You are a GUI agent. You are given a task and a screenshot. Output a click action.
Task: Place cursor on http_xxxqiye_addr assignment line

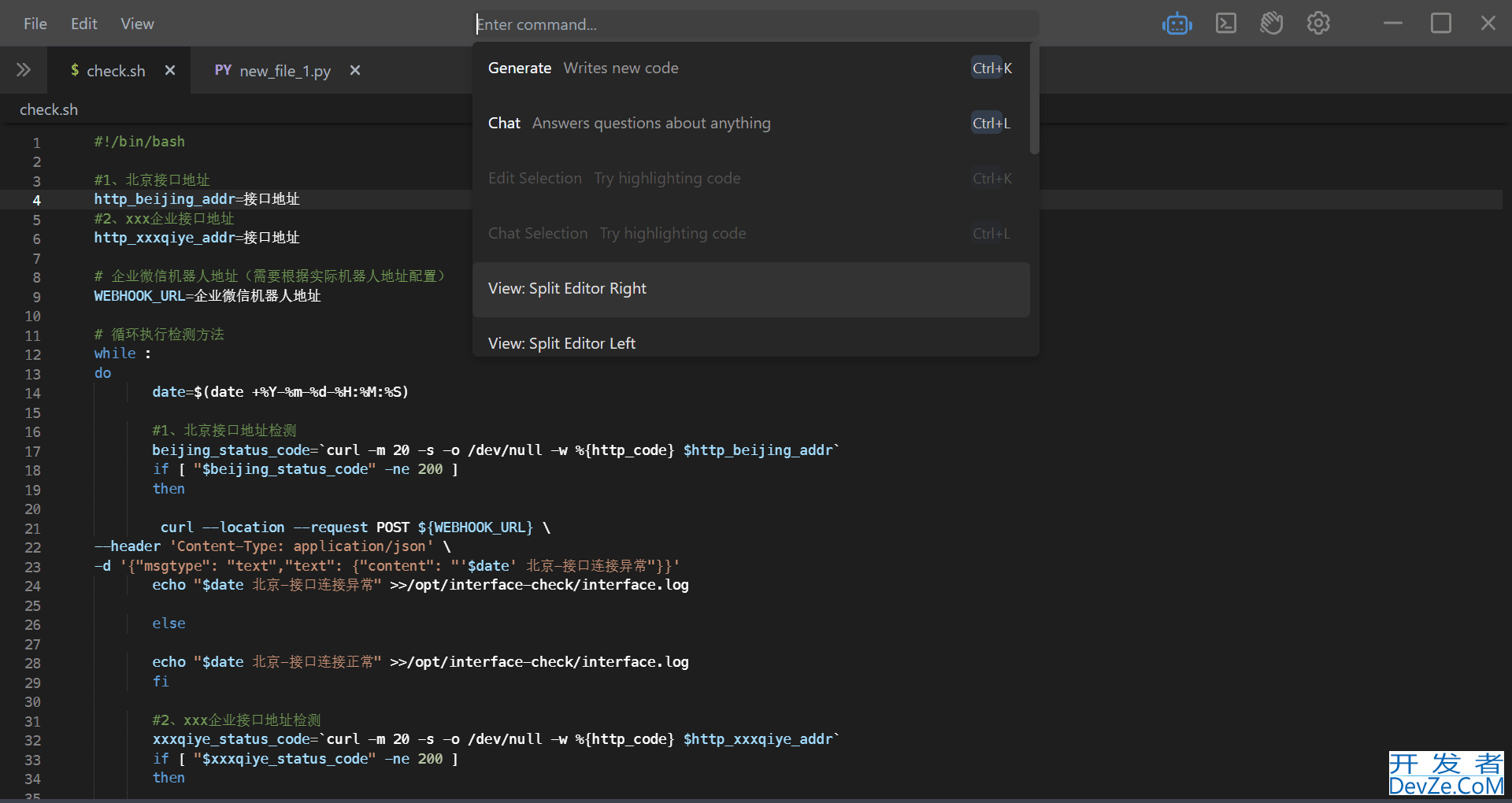point(197,238)
